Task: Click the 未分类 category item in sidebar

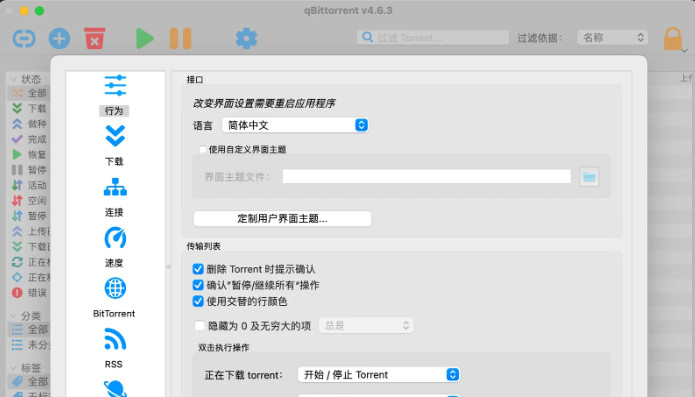Action: [x=29, y=345]
